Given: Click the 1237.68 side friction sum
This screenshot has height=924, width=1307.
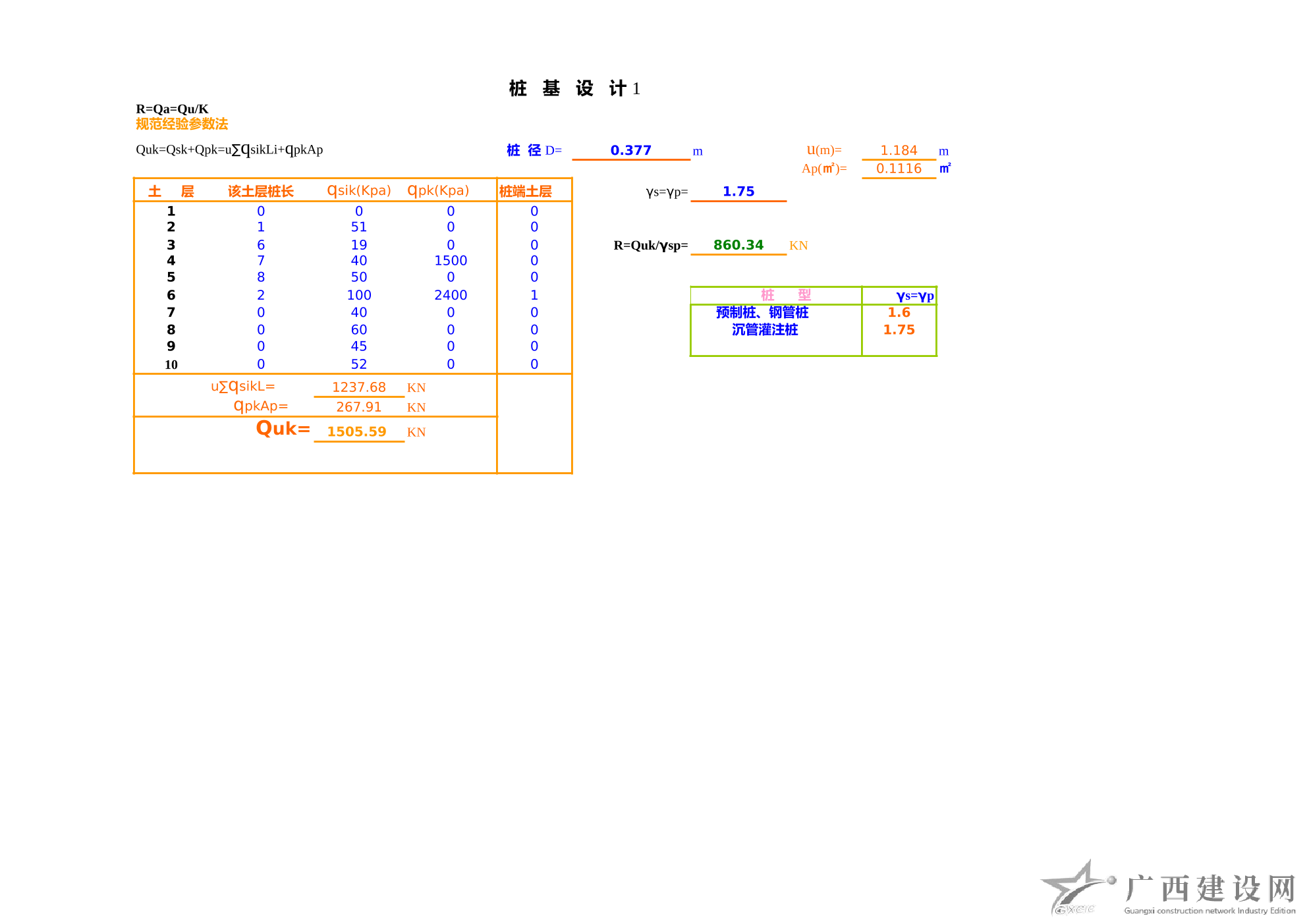Looking at the screenshot, I should (x=358, y=387).
